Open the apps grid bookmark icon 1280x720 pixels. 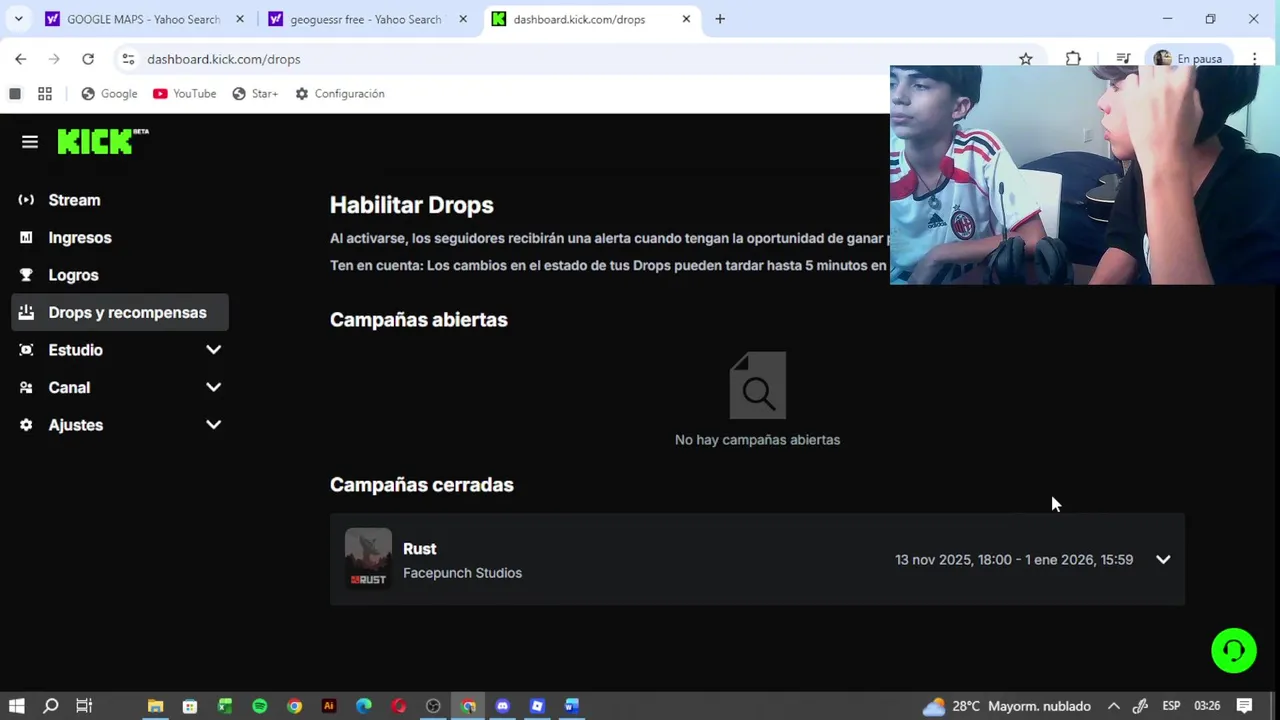pyautogui.click(x=45, y=94)
